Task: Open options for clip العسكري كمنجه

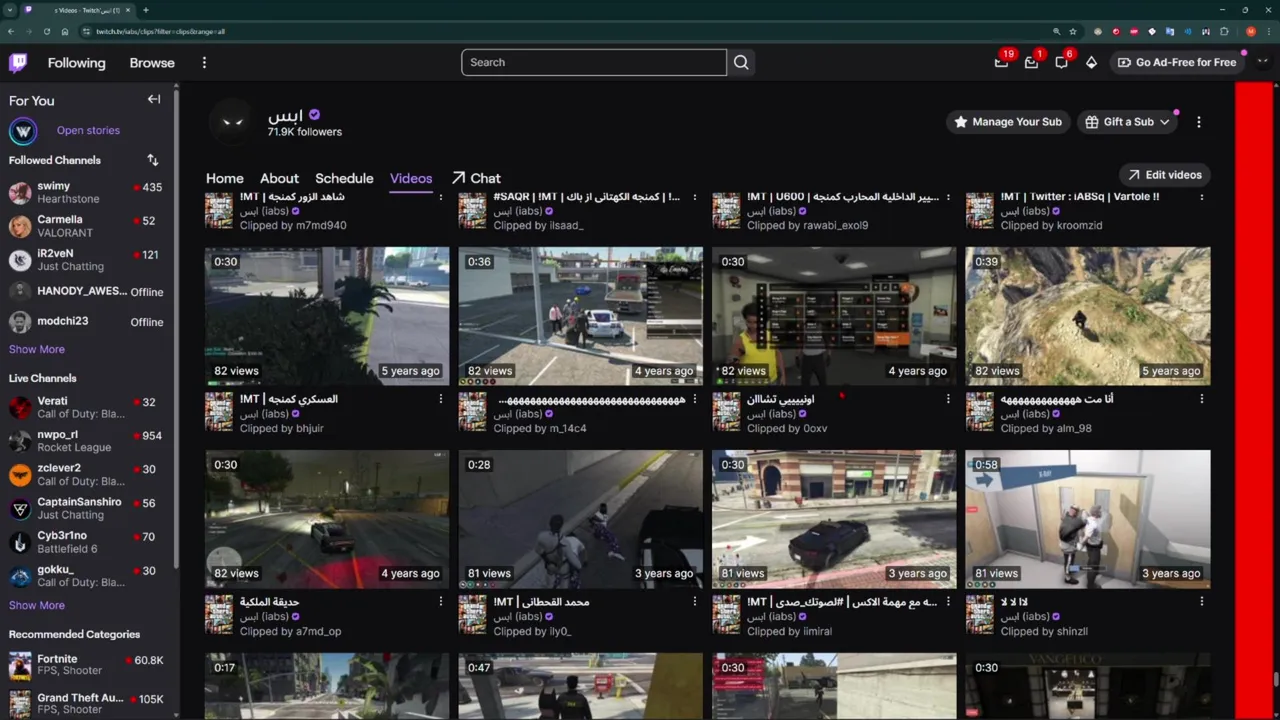Action: [441, 399]
